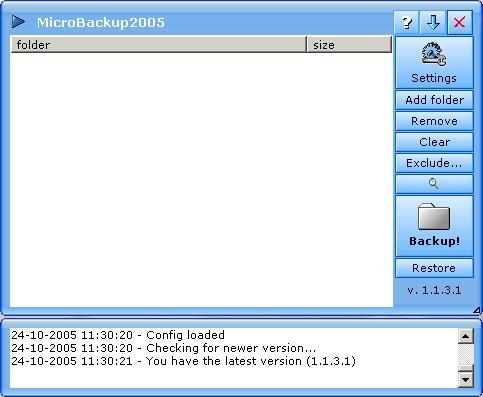Screen dimensions: 483x397
Task: Sort by the folder column header
Action: pos(158,45)
